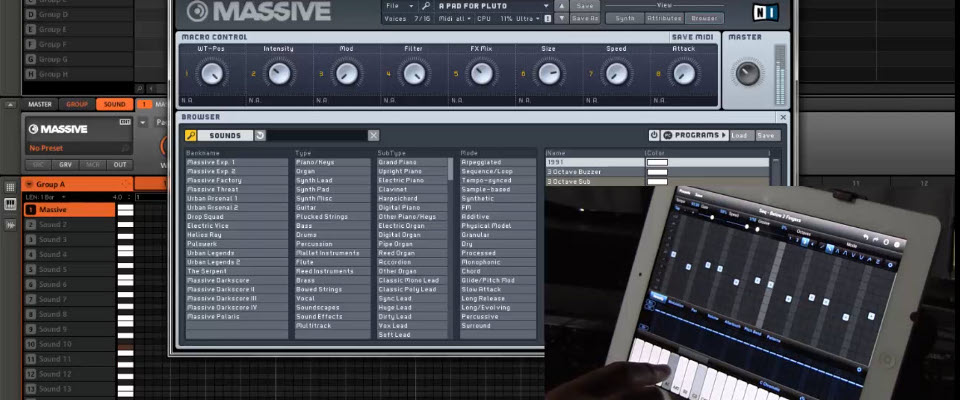Open the LEN: 1 Bar dropdown

tap(47, 197)
